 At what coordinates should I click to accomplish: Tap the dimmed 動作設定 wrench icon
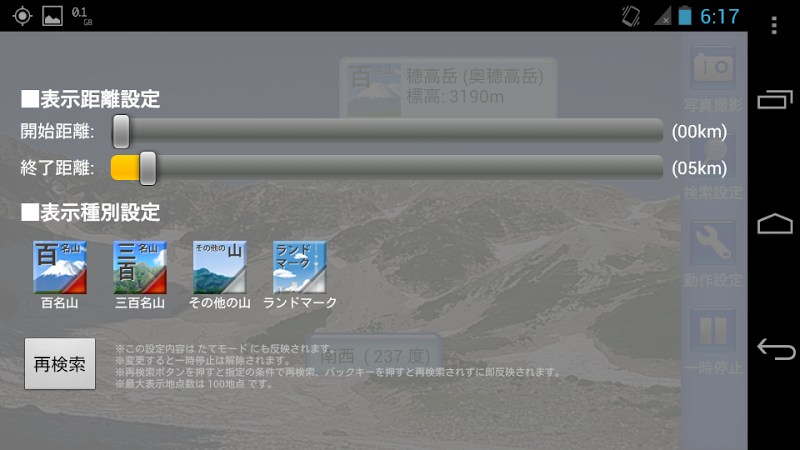pyautogui.click(x=713, y=243)
